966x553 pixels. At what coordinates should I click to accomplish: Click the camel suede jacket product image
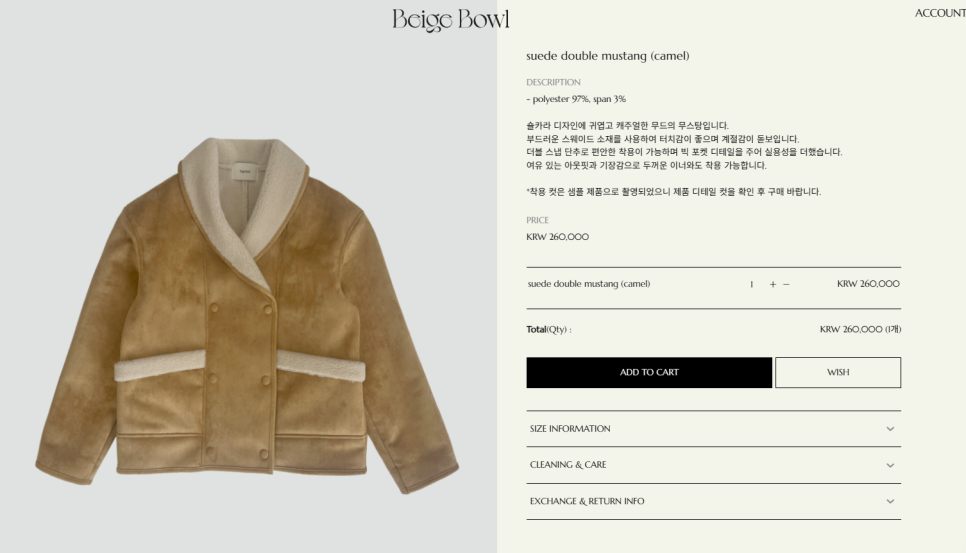pos(247,315)
